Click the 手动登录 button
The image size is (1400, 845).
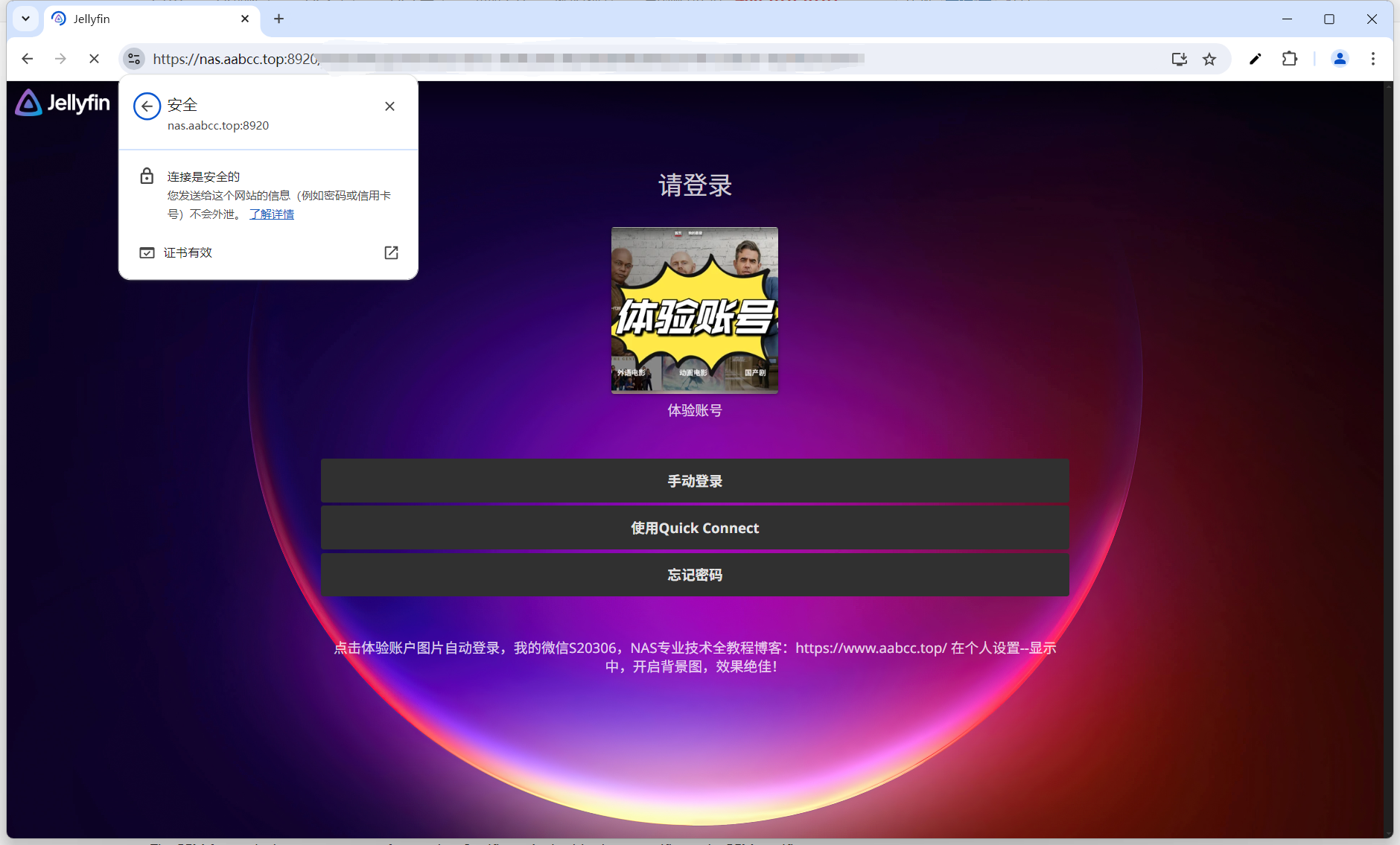[x=695, y=481]
